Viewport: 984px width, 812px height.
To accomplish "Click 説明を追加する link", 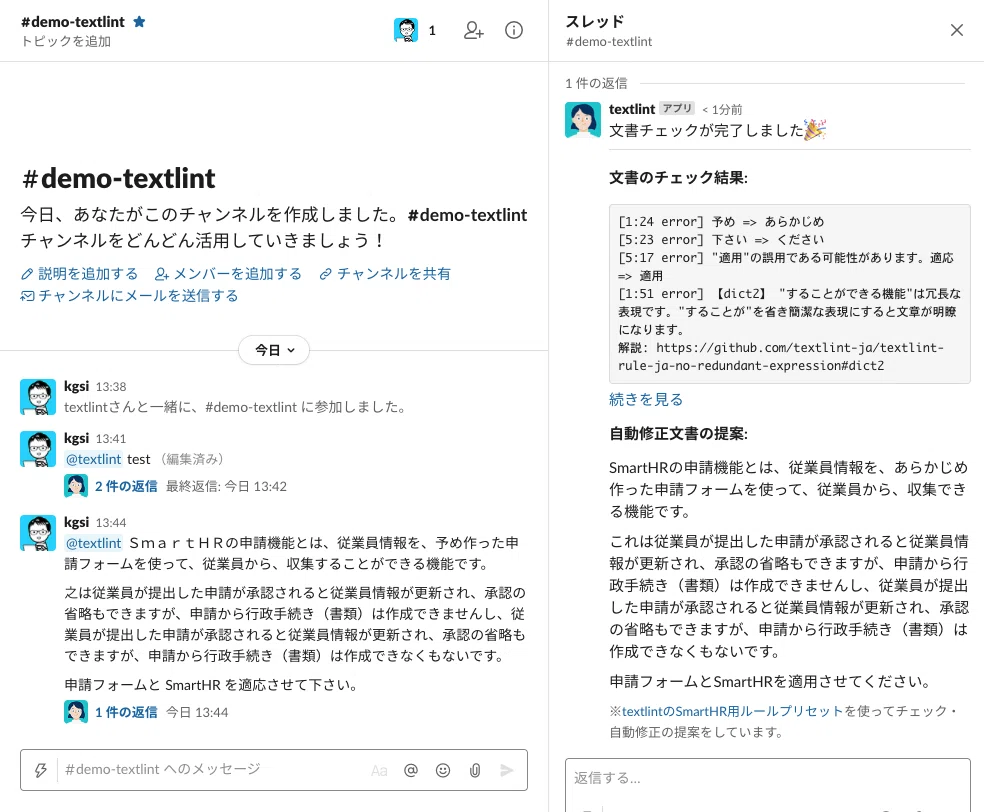I will [x=80, y=274].
